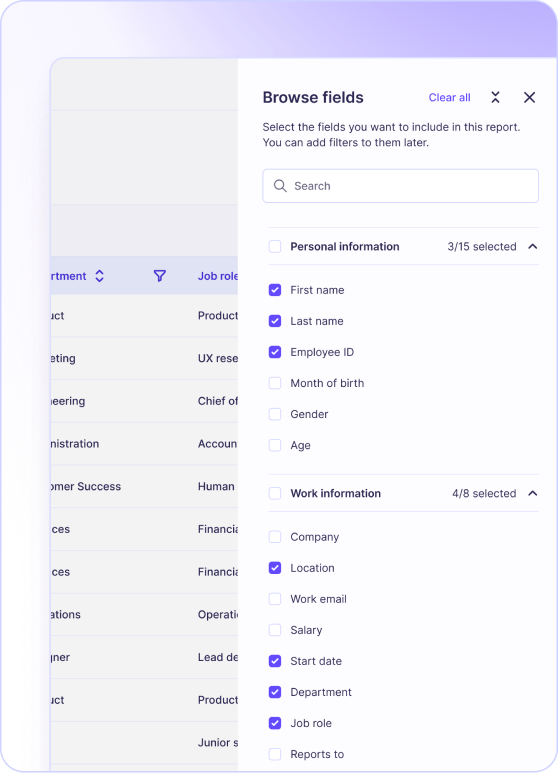Click the Job role column header
The image size is (559, 773).
coord(217,276)
